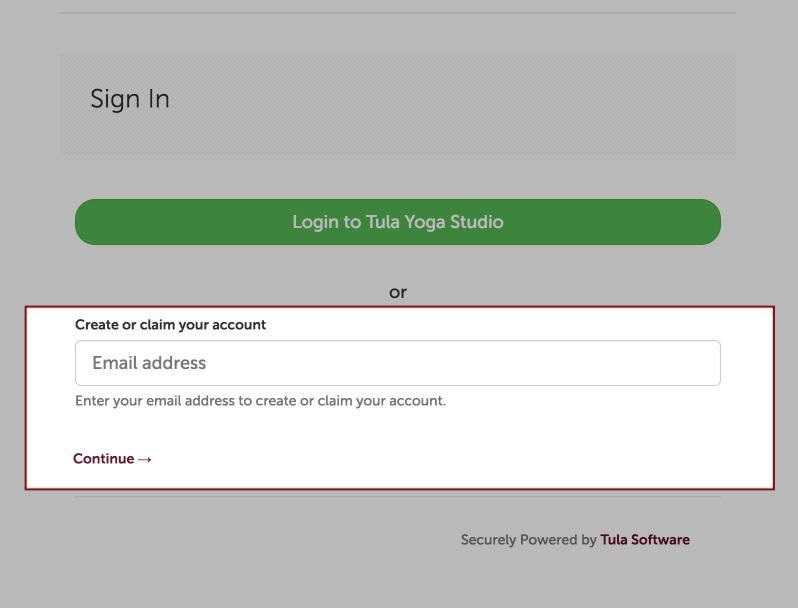Focus the Email address input field

click(x=397, y=363)
